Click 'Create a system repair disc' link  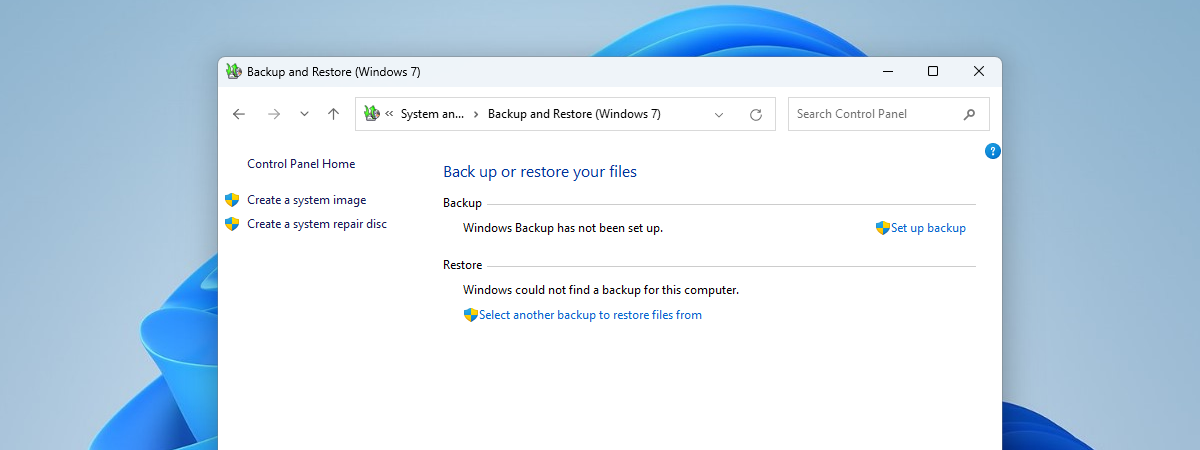point(317,224)
